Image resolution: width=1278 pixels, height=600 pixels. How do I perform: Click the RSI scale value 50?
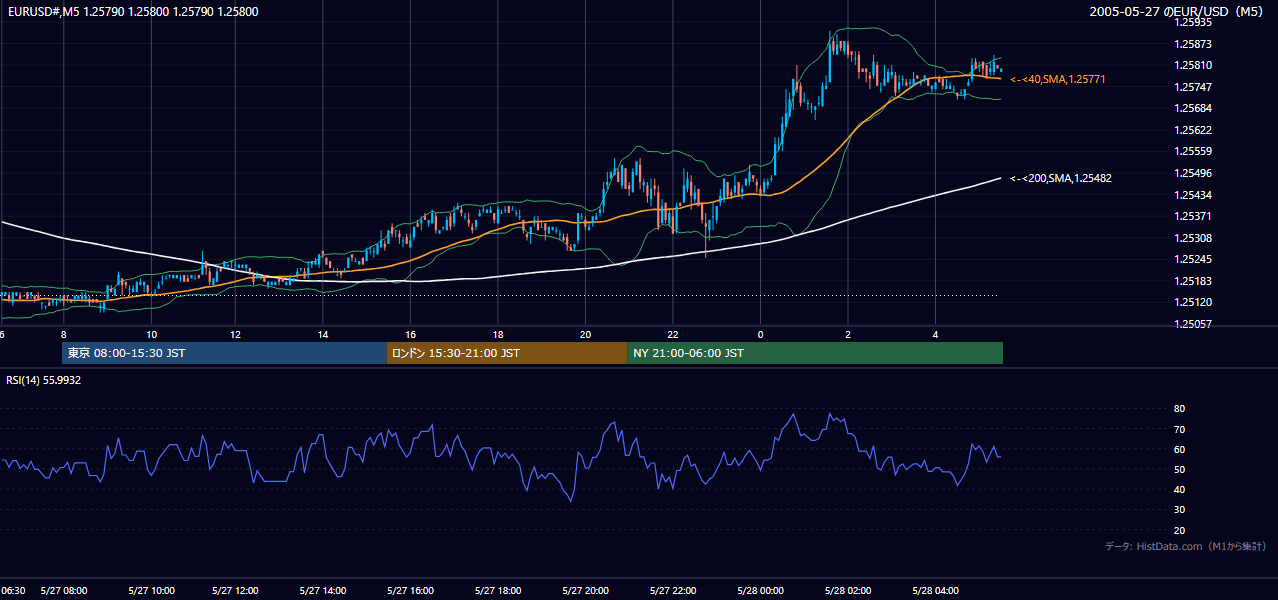pos(1179,469)
